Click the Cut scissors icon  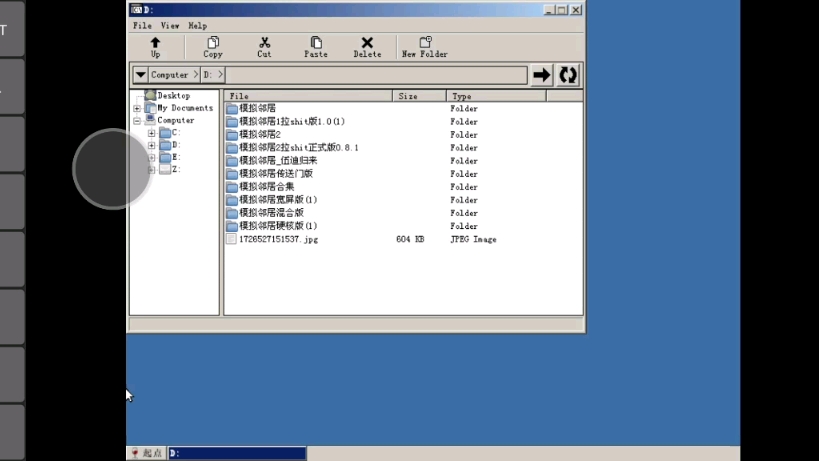click(264, 42)
